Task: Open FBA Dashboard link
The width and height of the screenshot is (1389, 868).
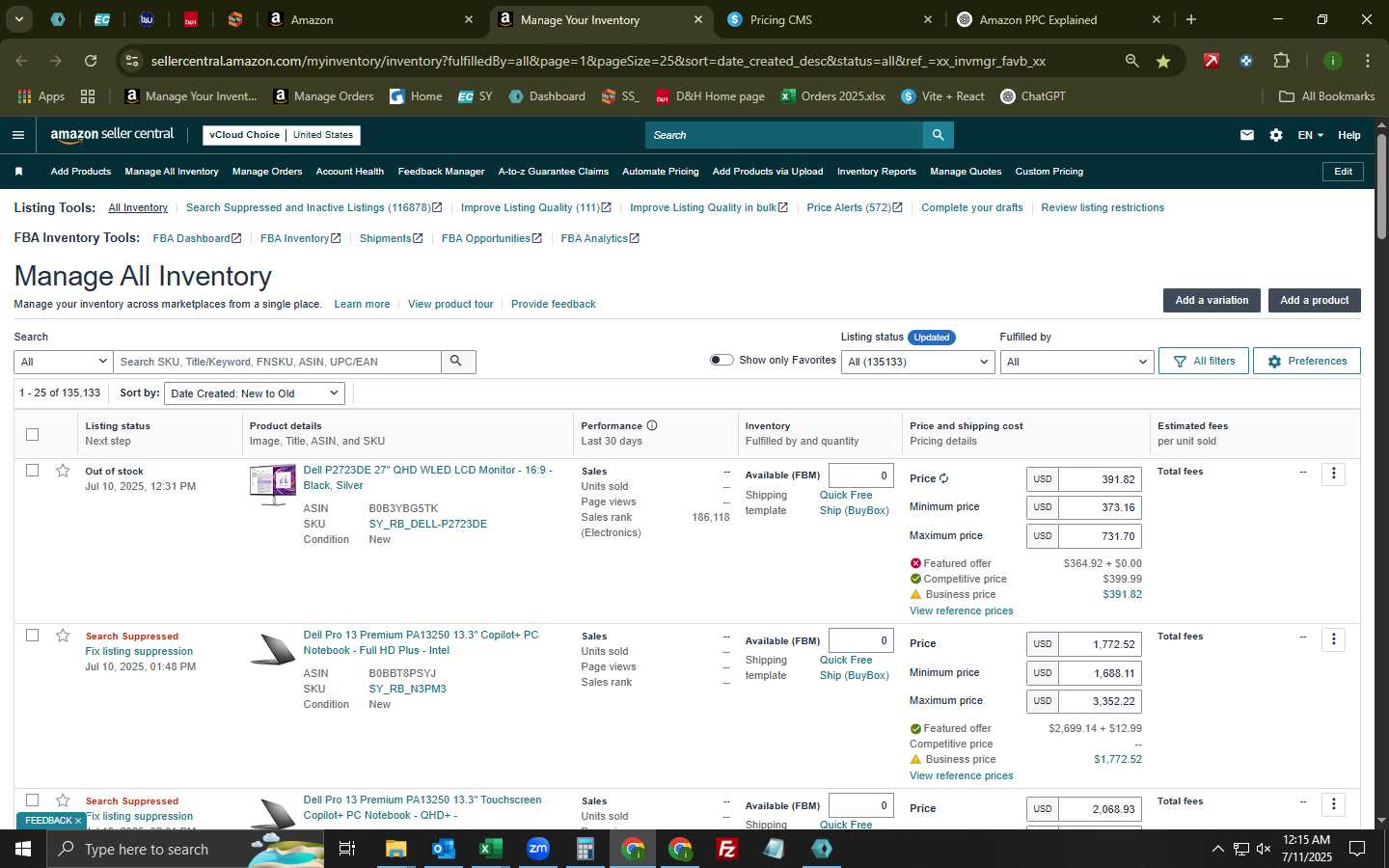Action: click(197, 238)
